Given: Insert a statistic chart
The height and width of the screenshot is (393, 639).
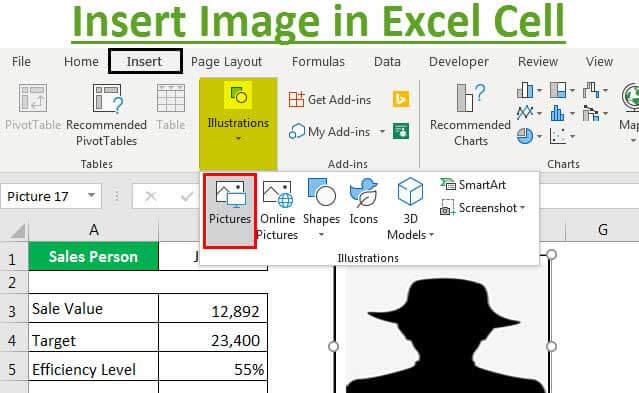Looking at the screenshot, I should point(557,113).
